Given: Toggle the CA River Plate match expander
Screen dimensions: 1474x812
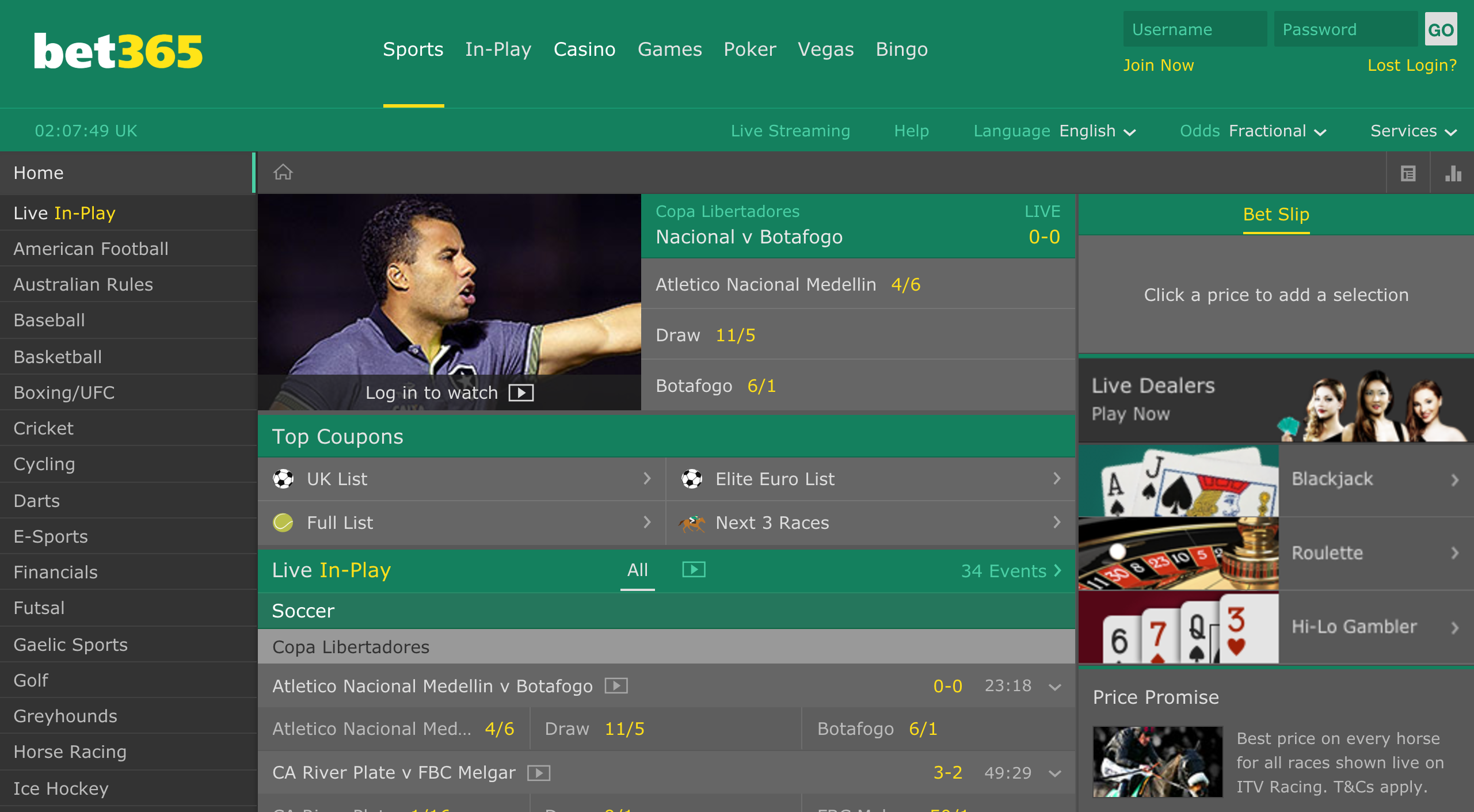Looking at the screenshot, I should 1058,772.
